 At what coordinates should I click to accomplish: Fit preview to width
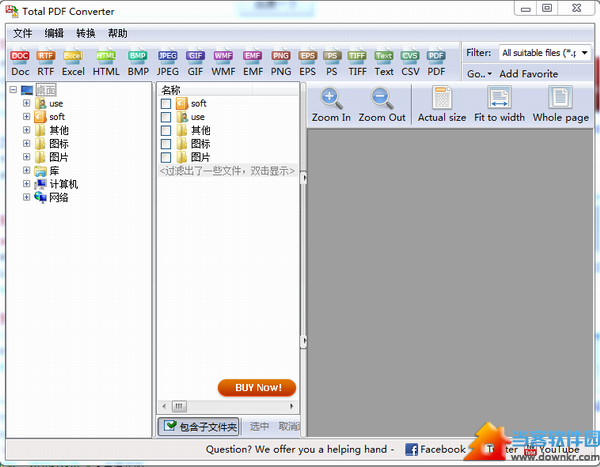(499, 105)
